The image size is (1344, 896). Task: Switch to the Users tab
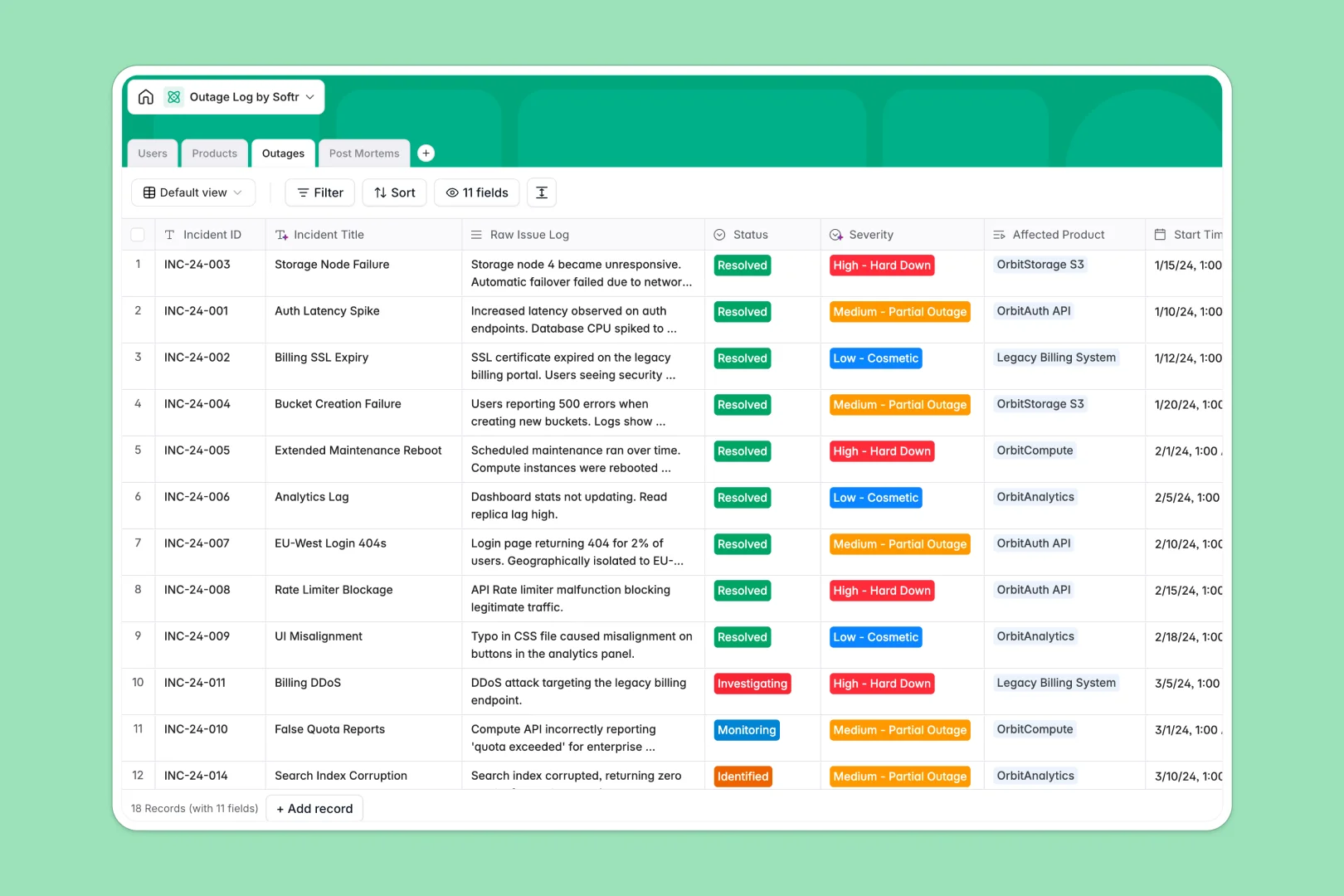[153, 153]
